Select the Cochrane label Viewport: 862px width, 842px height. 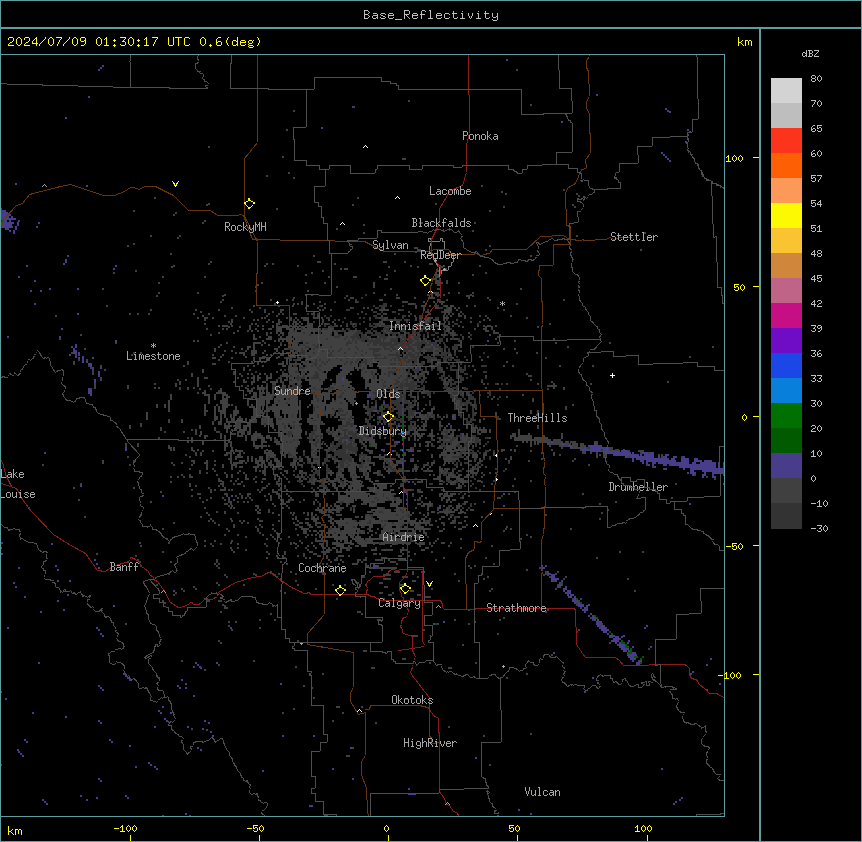click(x=322, y=568)
